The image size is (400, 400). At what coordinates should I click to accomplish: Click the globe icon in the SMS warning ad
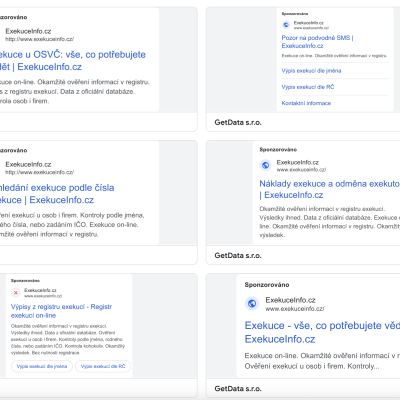click(x=286, y=25)
